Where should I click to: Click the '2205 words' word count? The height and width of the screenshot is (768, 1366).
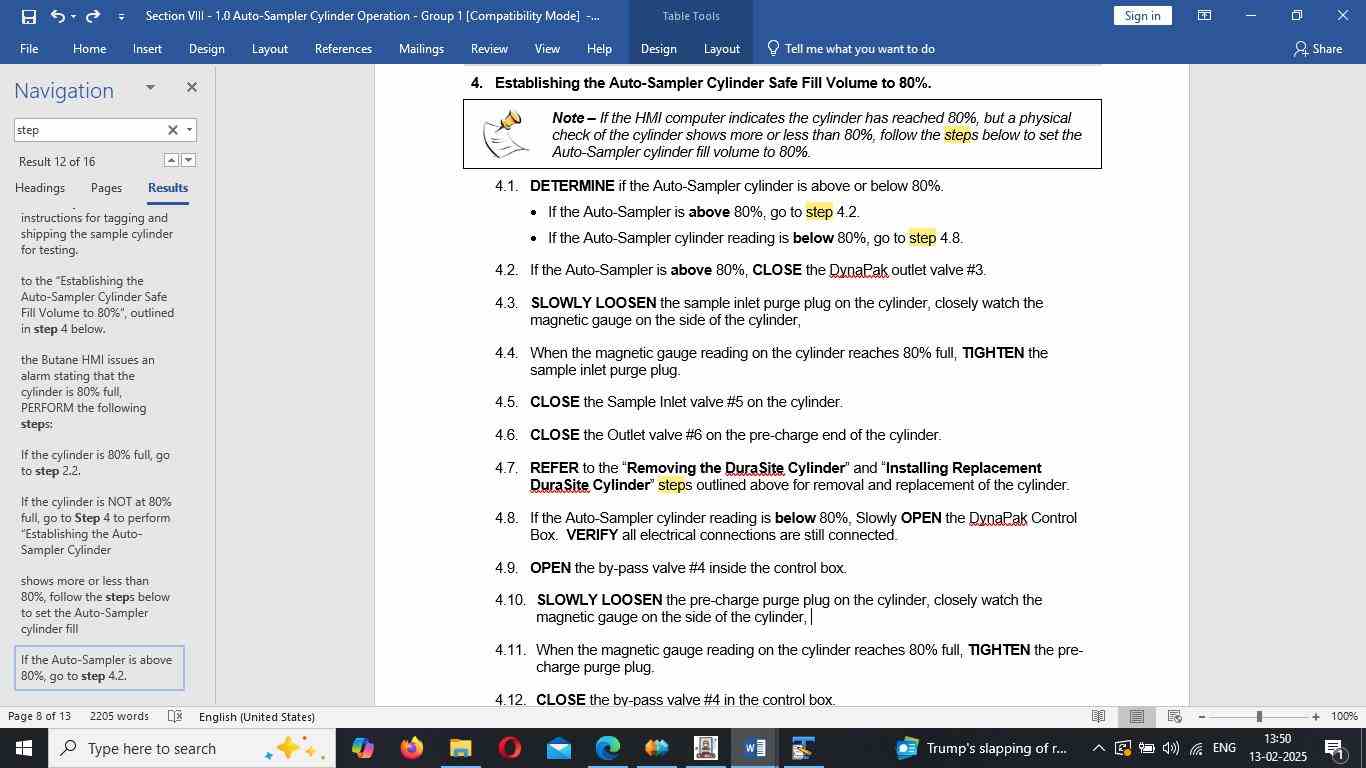click(119, 717)
